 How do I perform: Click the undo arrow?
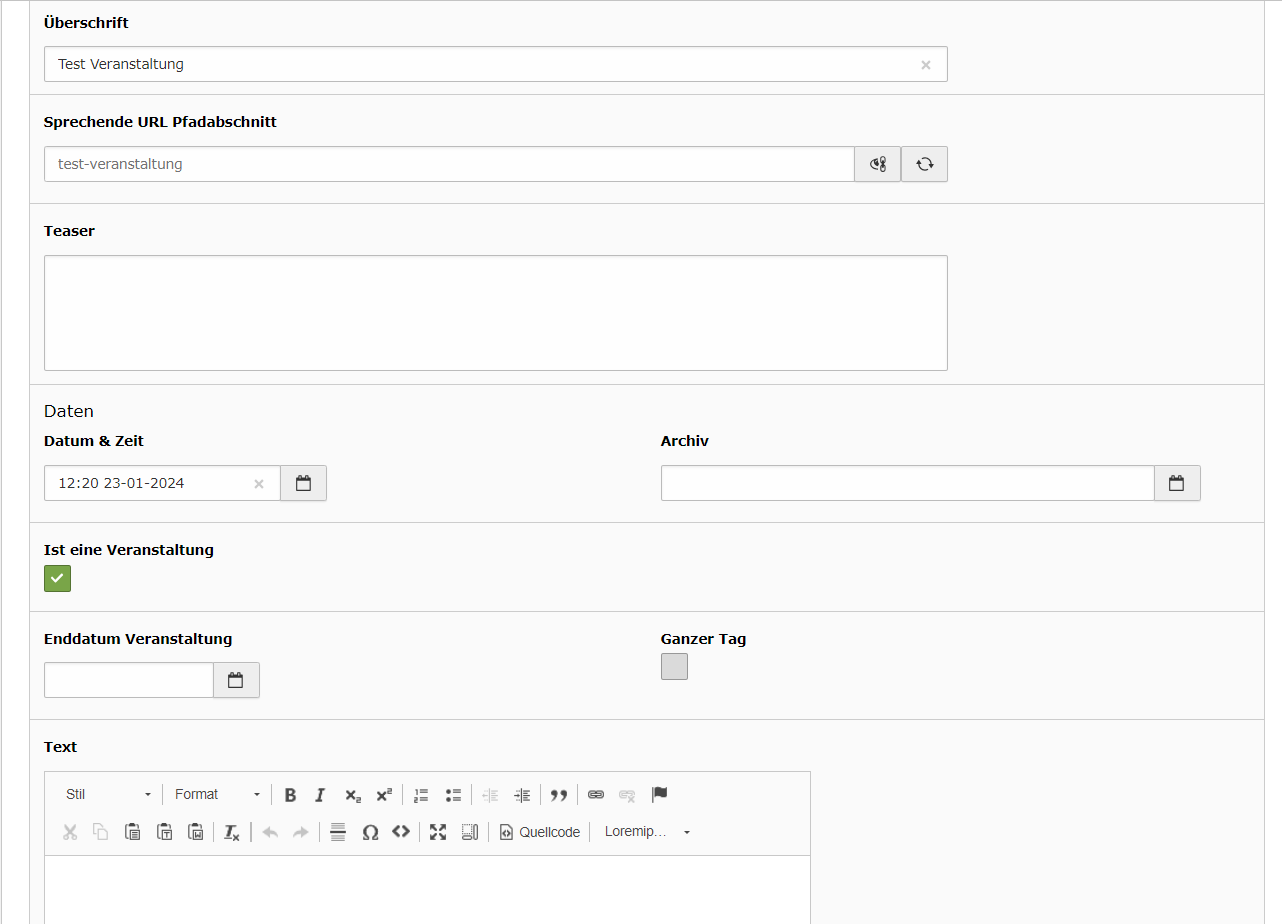click(269, 832)
